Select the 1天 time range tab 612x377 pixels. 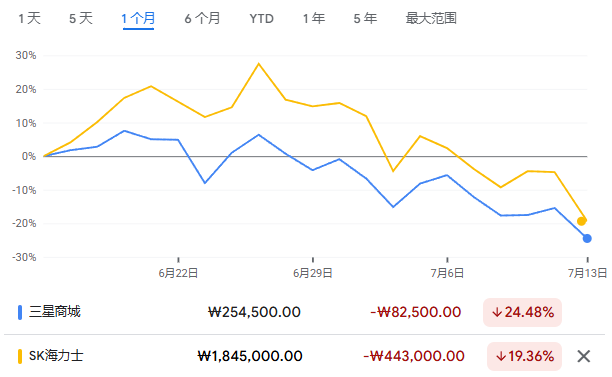(x=30, y=18)
